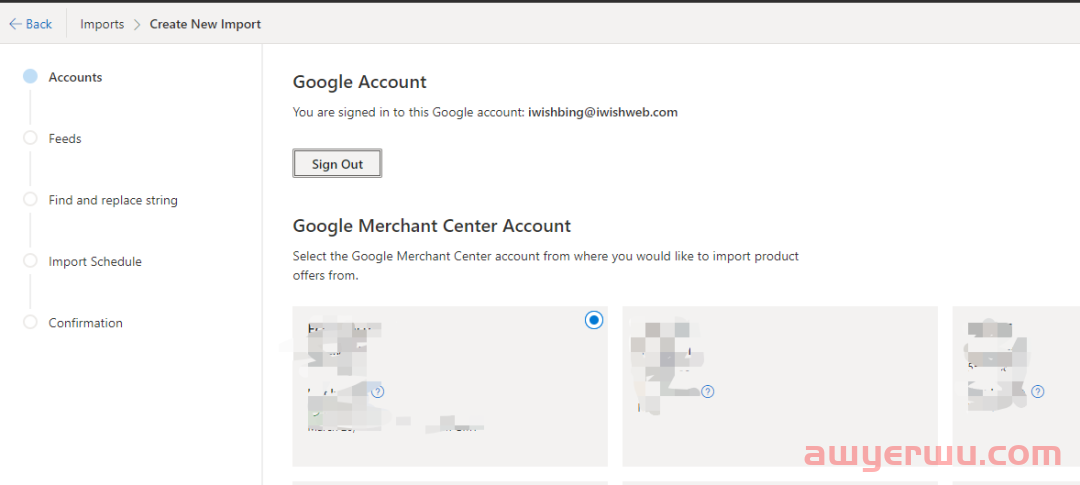The height and width of the screenshot is (485, 1080).
Task: Select the Google Merchant Center Account heading
Action: (x=432, y=225)
